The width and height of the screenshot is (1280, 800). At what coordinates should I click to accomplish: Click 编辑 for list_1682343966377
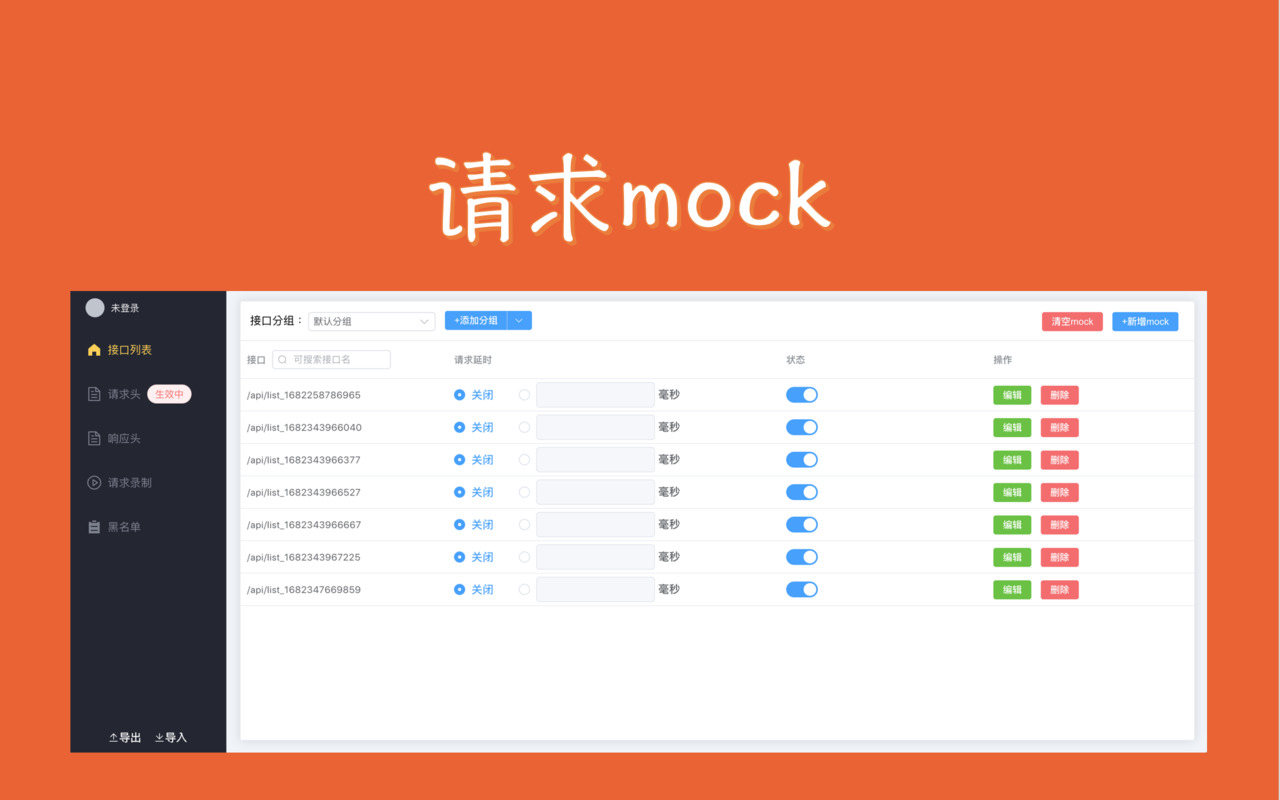click(1012, 460)
